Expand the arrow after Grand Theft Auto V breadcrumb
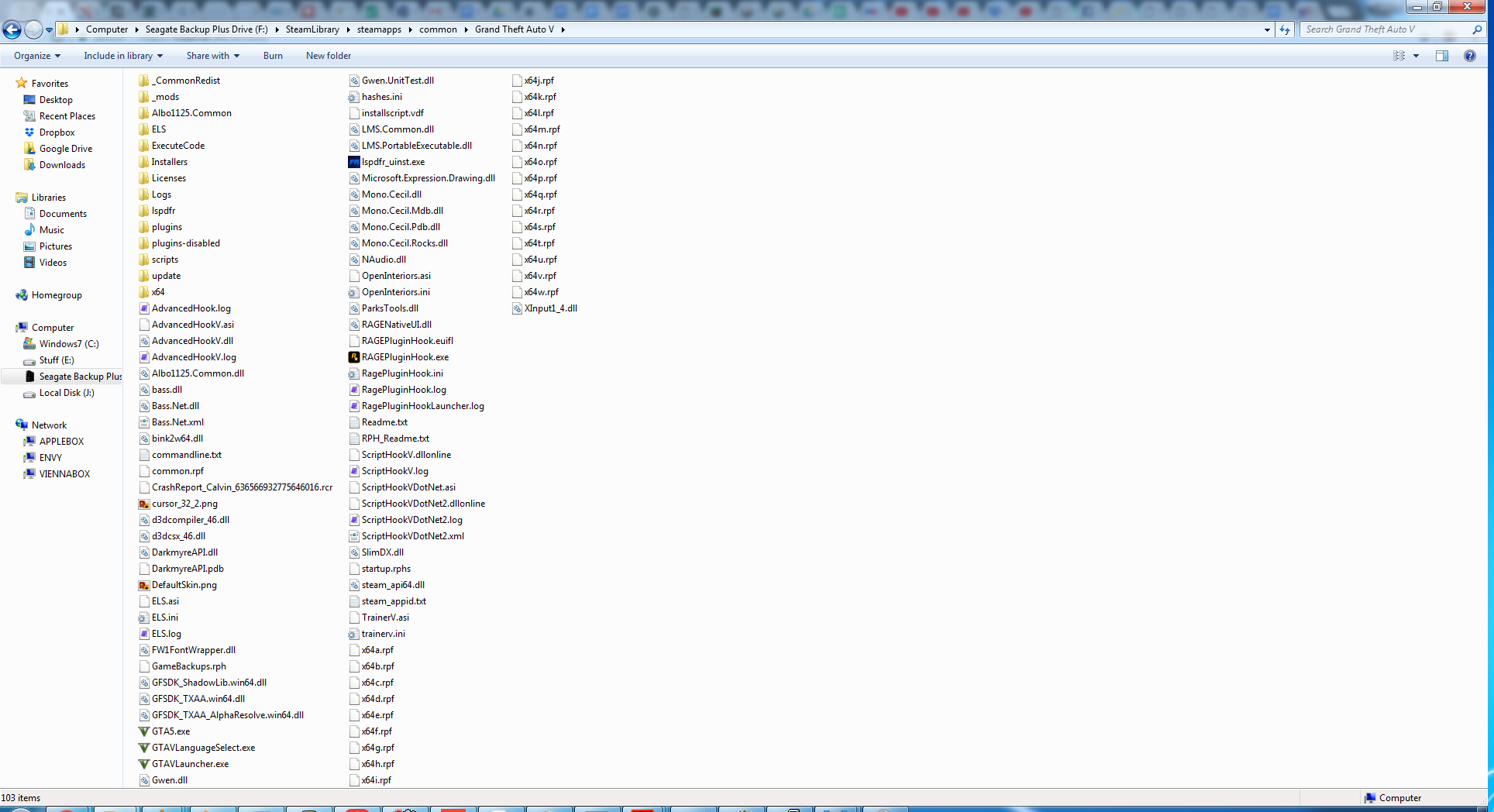 coord(563,29)
